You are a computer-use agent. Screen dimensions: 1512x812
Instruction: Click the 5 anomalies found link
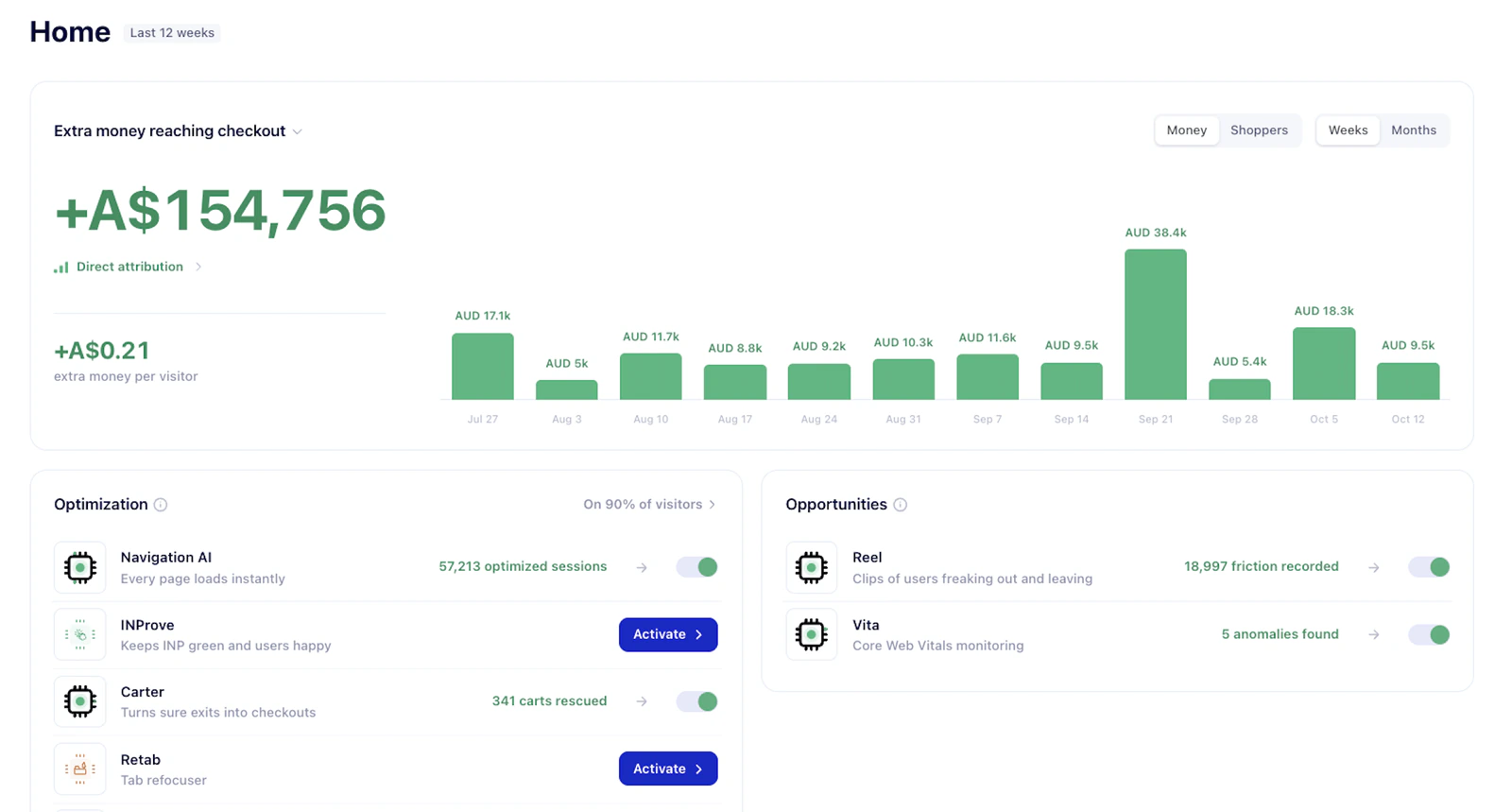point(1280,634)
